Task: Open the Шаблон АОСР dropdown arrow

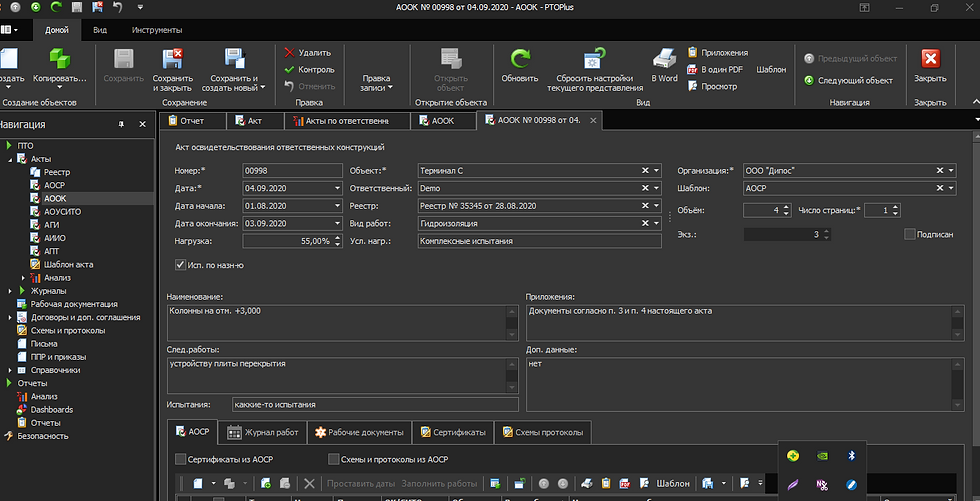Action: point(951,188)
